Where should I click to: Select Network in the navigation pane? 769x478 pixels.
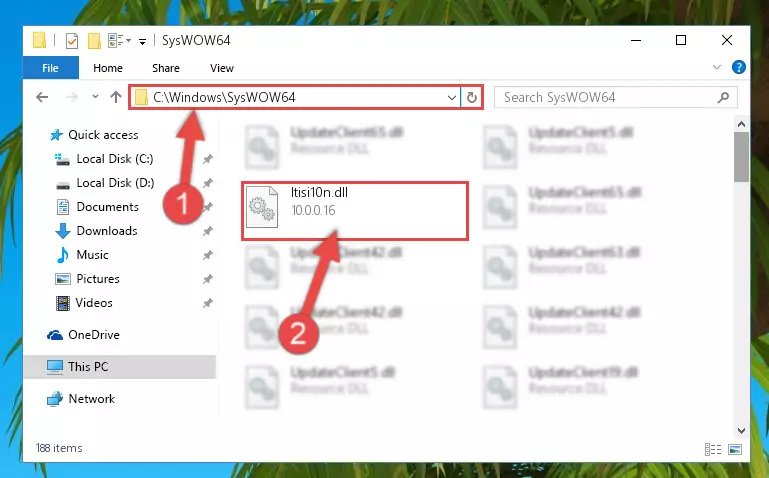tap(91, 399)
